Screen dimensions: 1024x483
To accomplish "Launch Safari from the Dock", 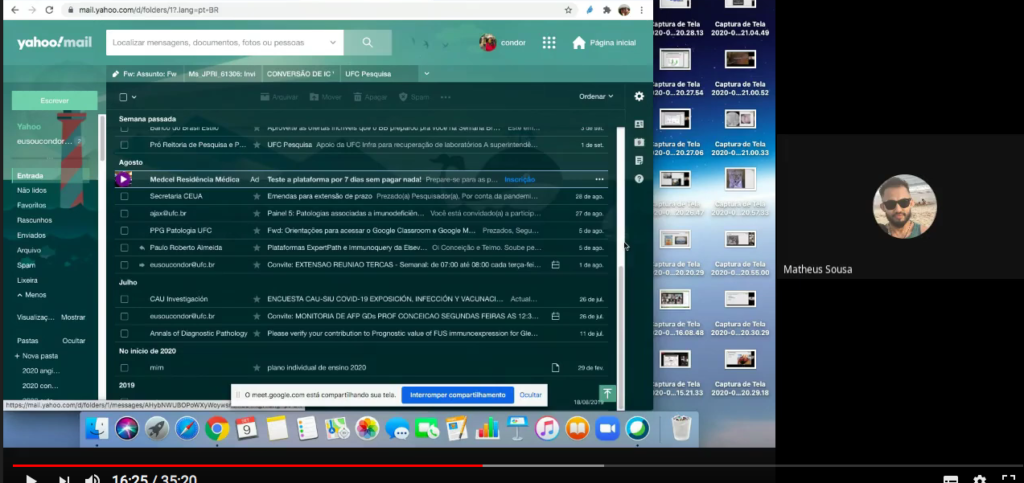I will pyautogui.click(x=187, y=428).
